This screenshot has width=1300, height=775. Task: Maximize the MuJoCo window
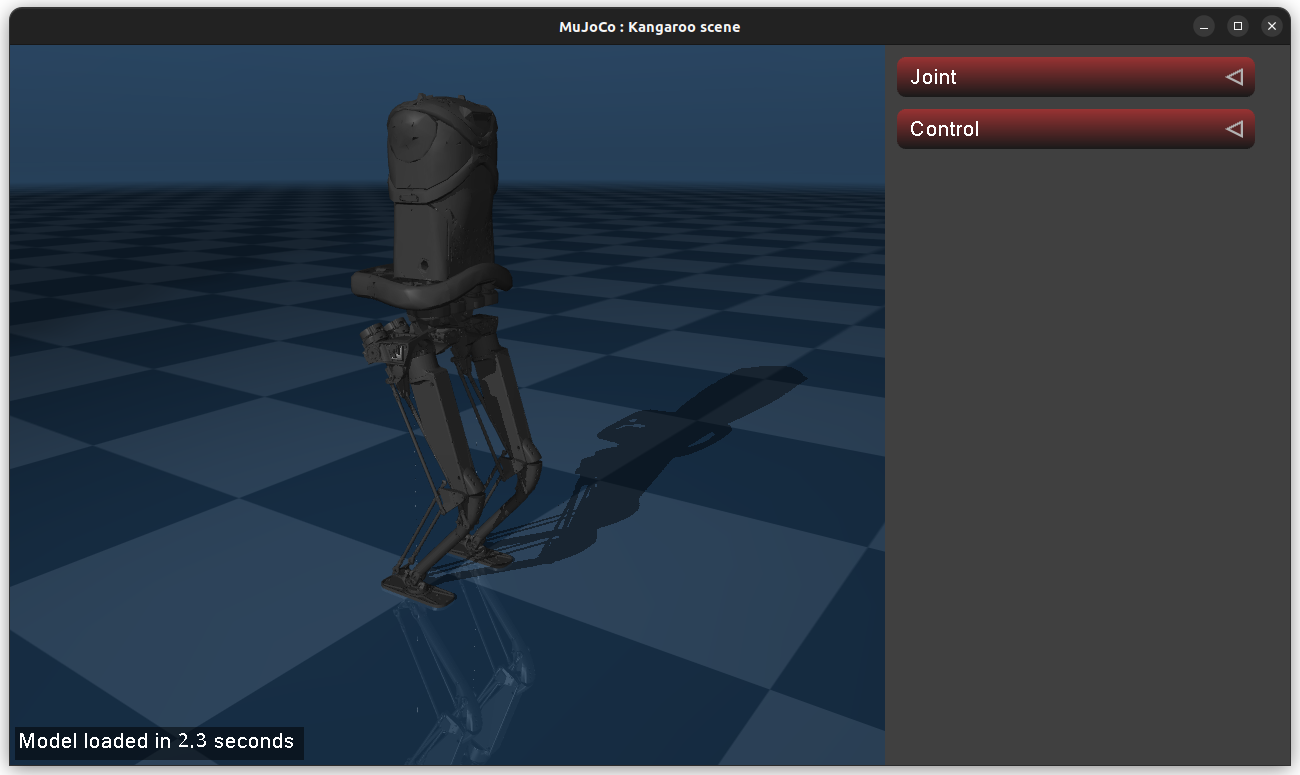(1238, 26)
